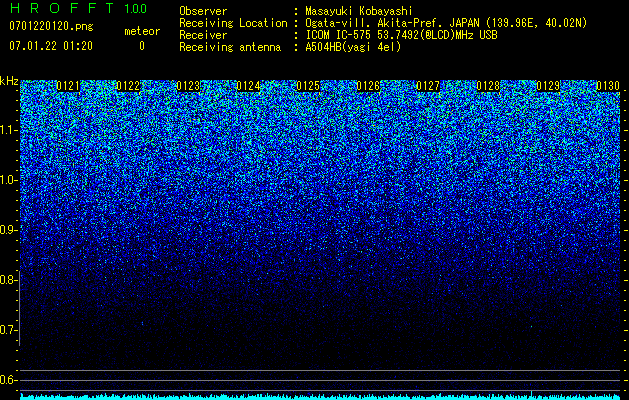This screenshot has width=629, height=400.
Task: Click the Receiving Location label
Action: (233, 23)
